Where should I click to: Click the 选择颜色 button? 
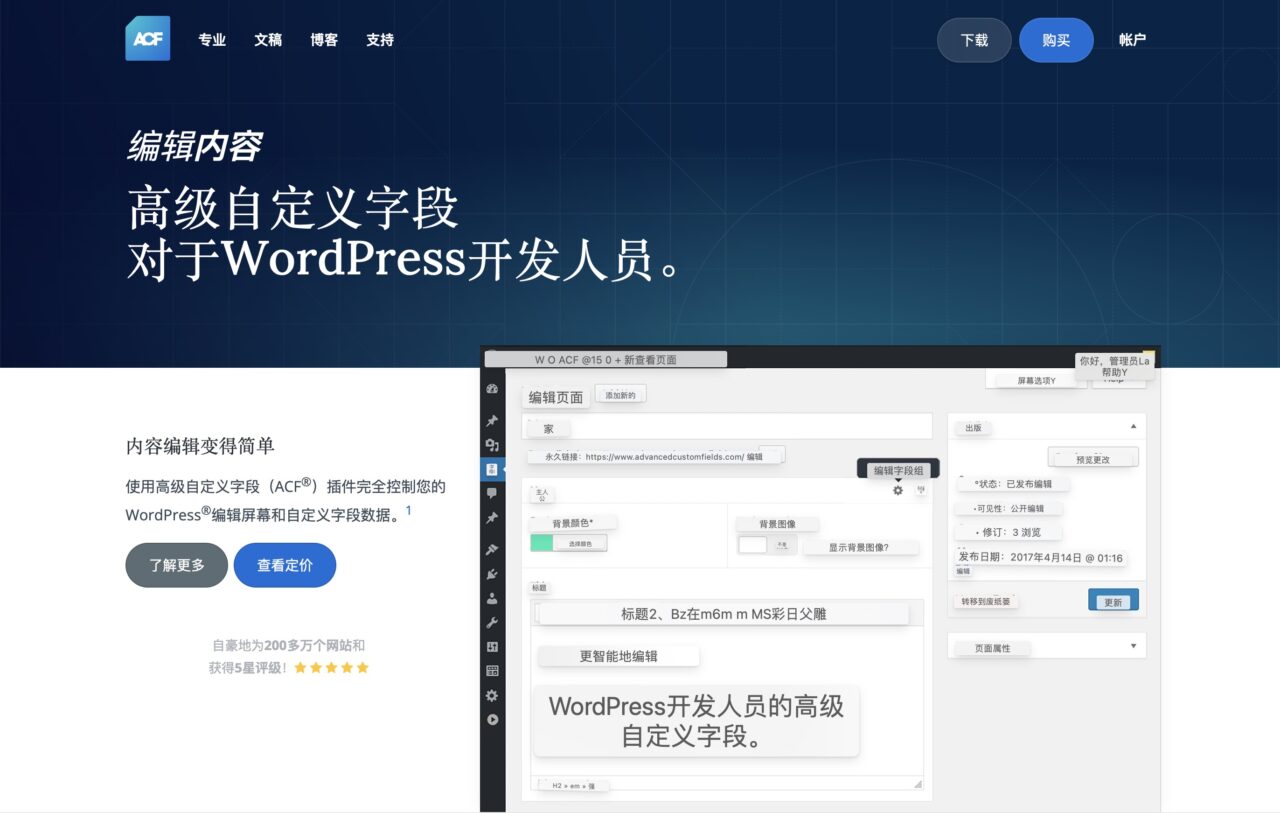tap(580, 544)
